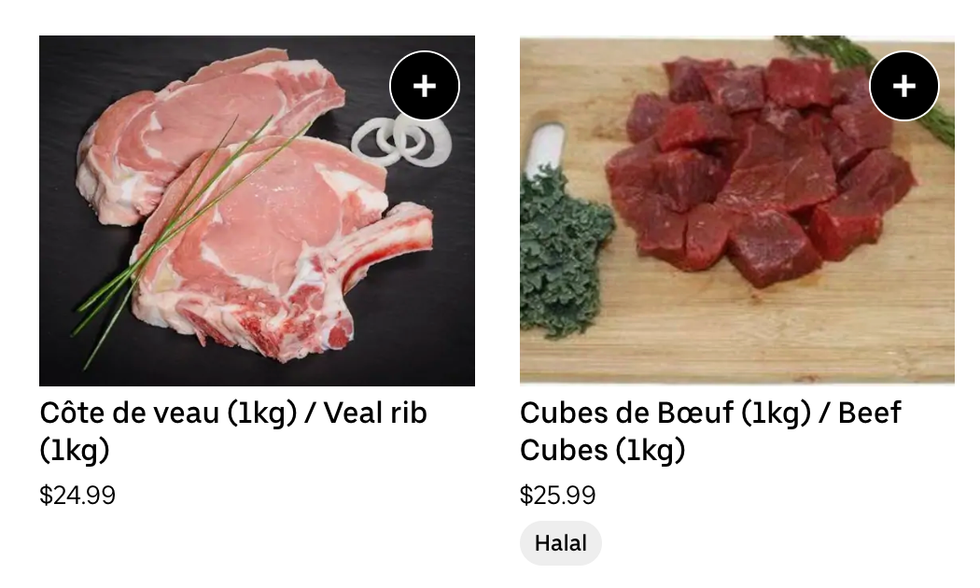Tap the circular add icon over the beef photo
Image resolution: width=980 pixels, height=588 pixels.
click(x=904, y=86)
